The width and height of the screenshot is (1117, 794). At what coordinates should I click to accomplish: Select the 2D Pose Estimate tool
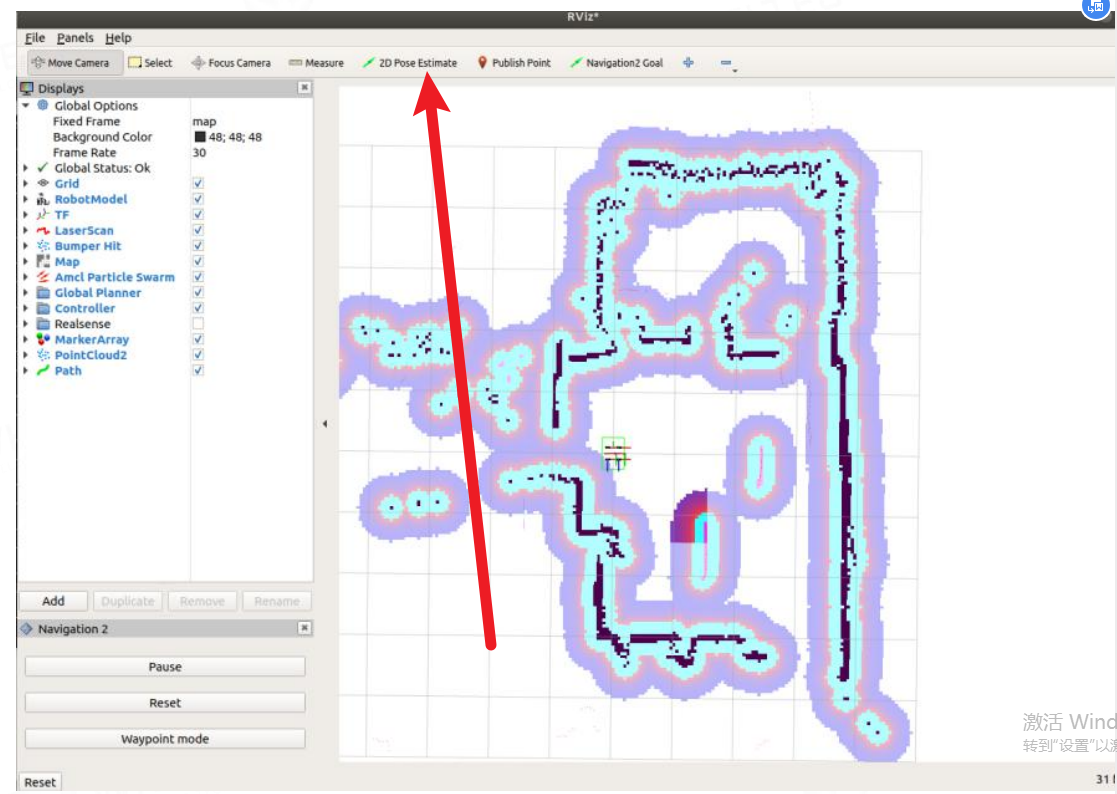(410, 63)
